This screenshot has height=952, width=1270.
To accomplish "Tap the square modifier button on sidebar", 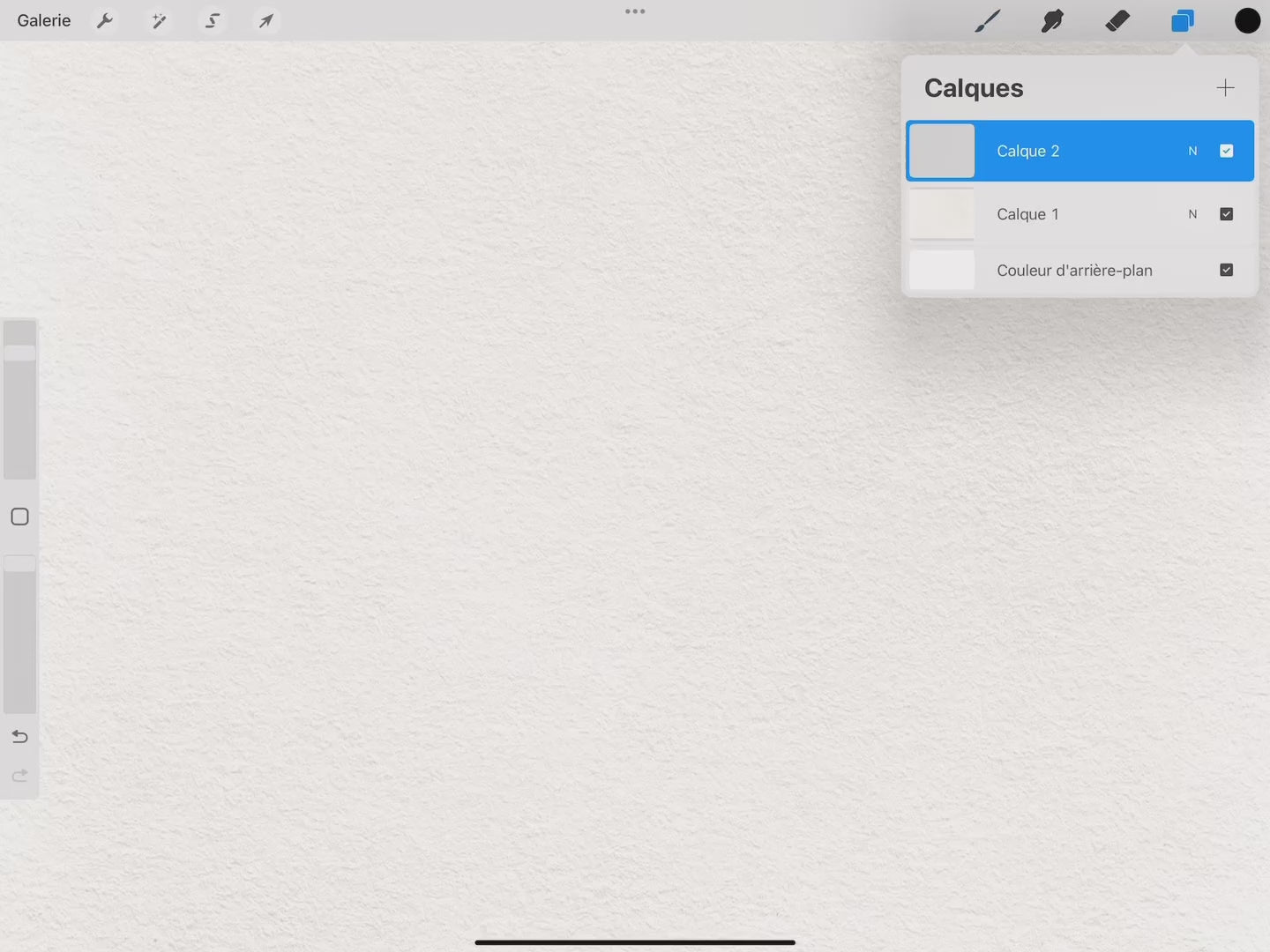I will pos(19,517).
